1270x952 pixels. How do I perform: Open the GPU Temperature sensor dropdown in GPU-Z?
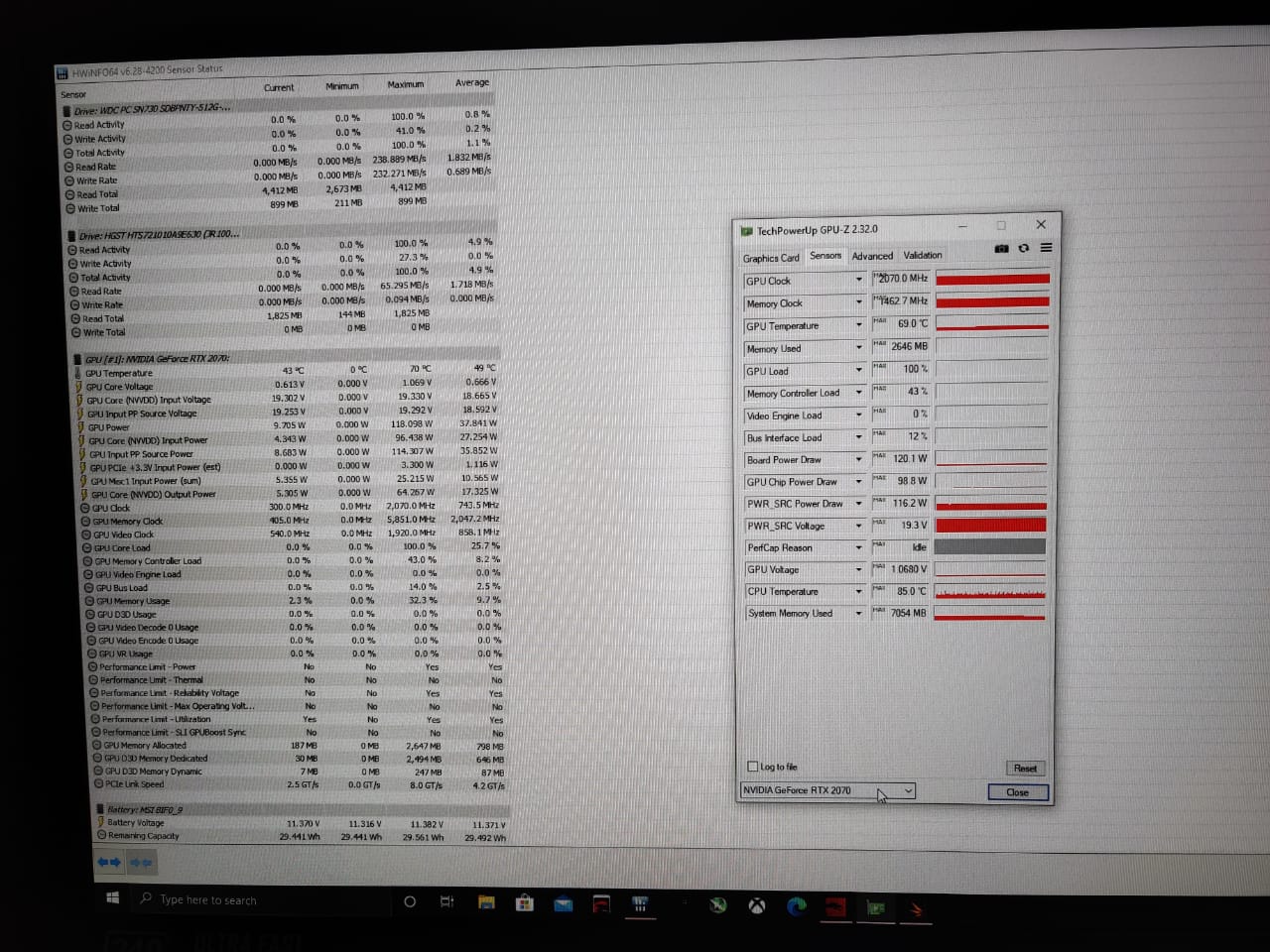859,324
